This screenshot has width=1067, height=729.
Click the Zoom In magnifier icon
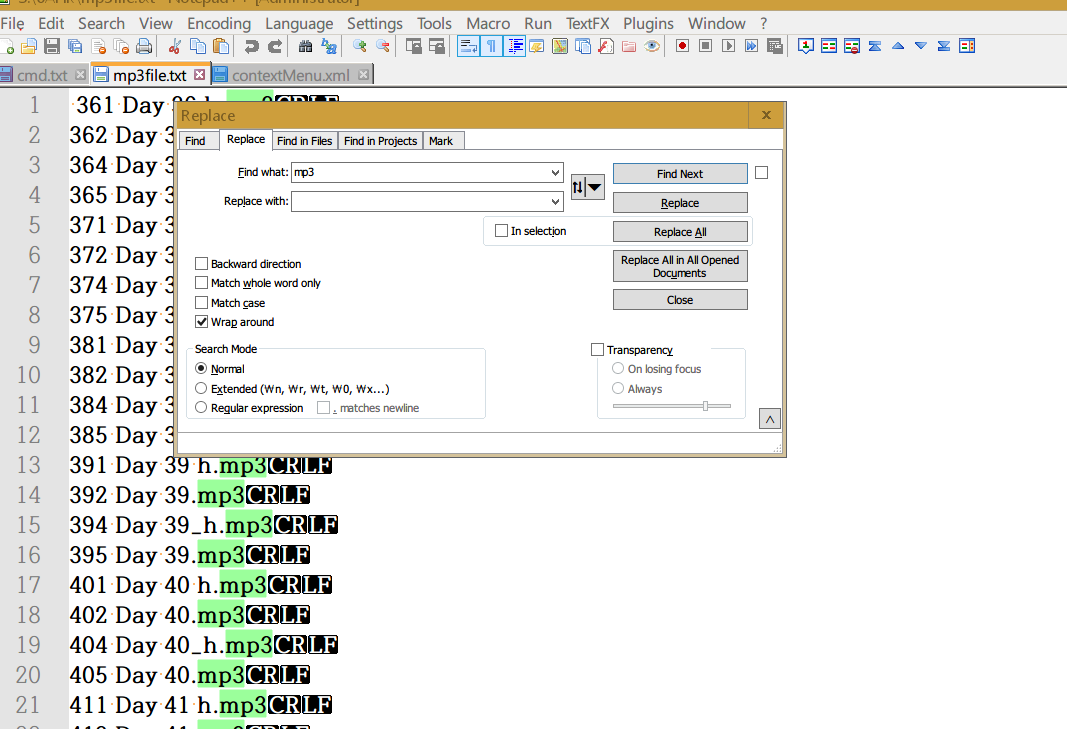(x=360, y=46)
